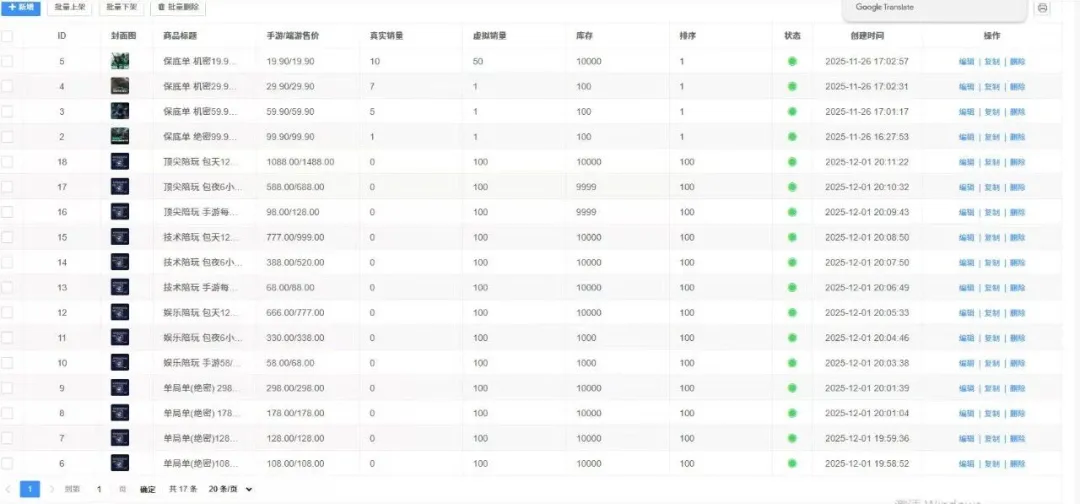
Task: Click the 批量删除 trash bulk delete button
Action: (x=178, y=8)
